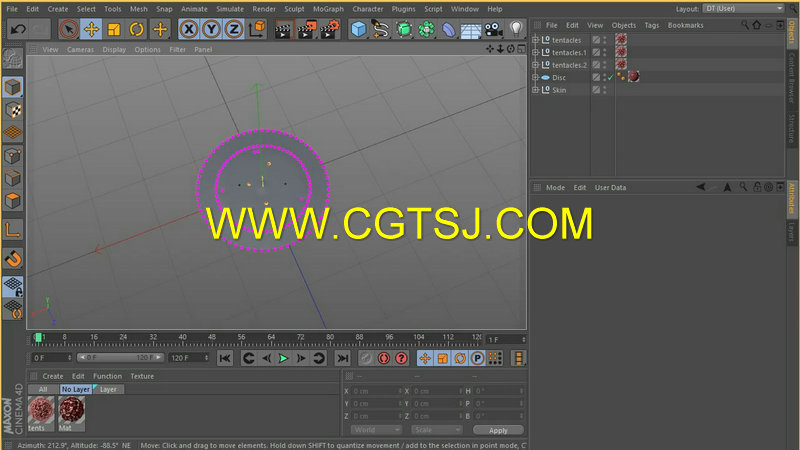Click the attribute manager back arrow
This screenshot has width=800, height=450.
click(701, 187)
